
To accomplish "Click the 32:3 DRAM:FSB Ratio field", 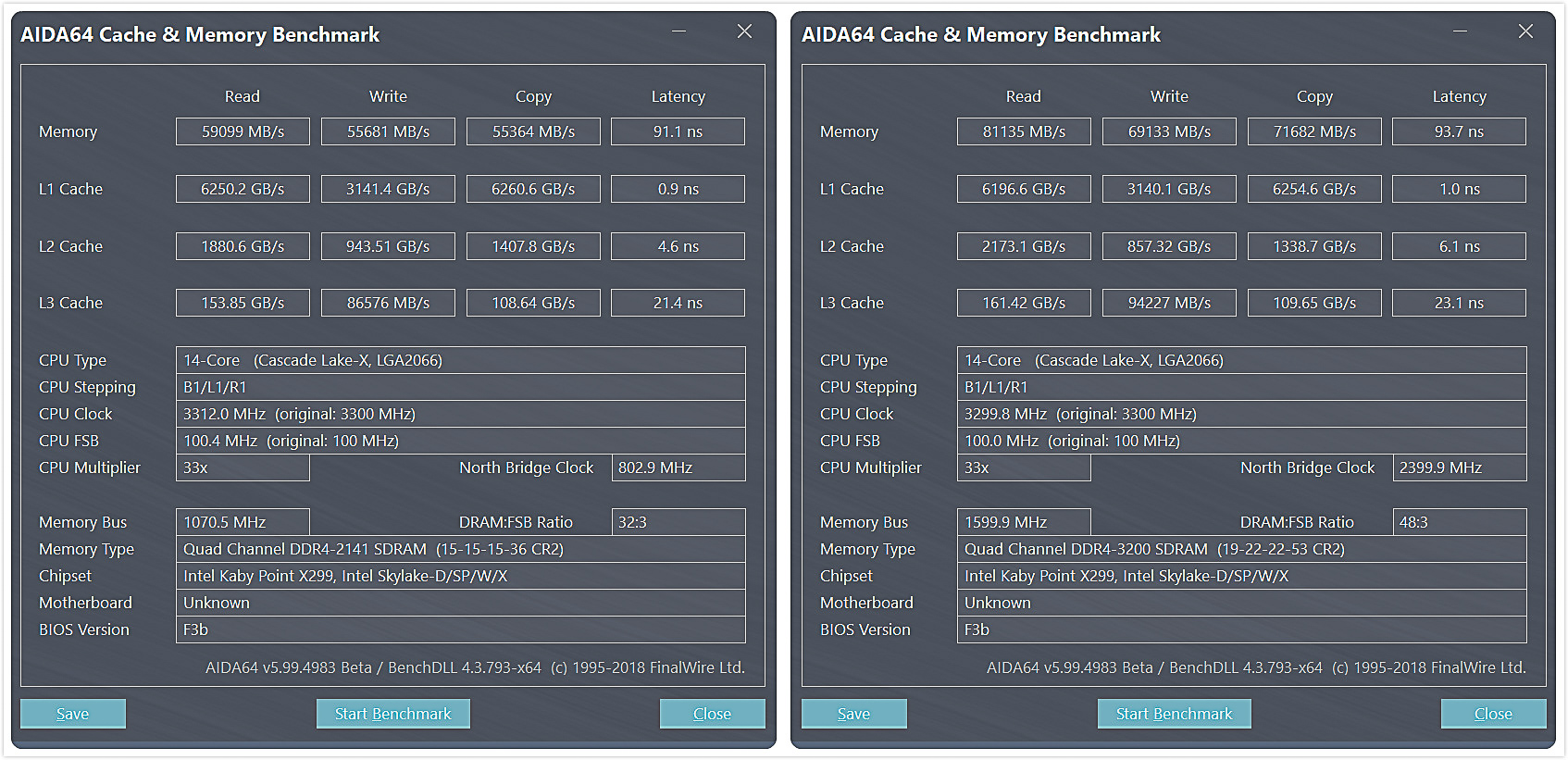I will pyautogui.click(x=678, y=522).
